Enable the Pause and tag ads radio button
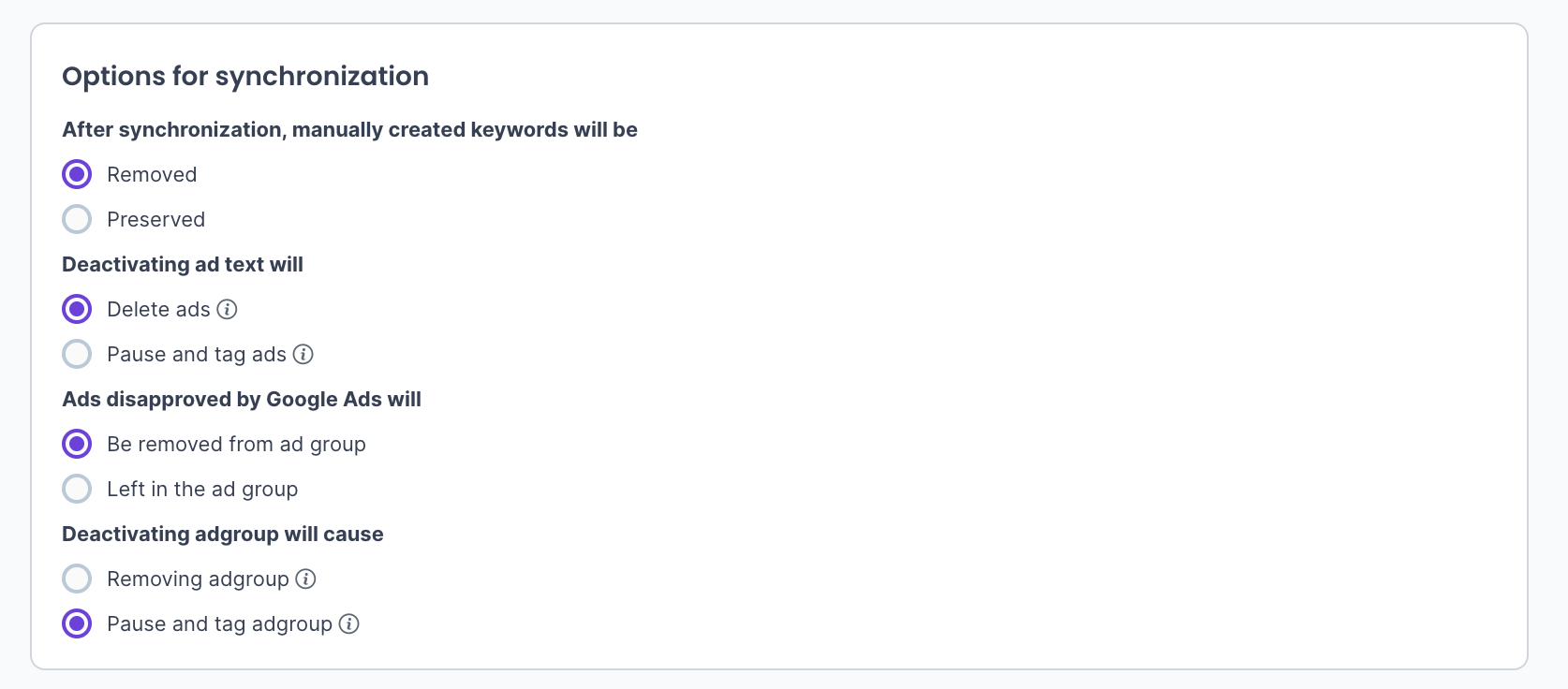This screenshot has width=1568, height=689. coord(77,354)
